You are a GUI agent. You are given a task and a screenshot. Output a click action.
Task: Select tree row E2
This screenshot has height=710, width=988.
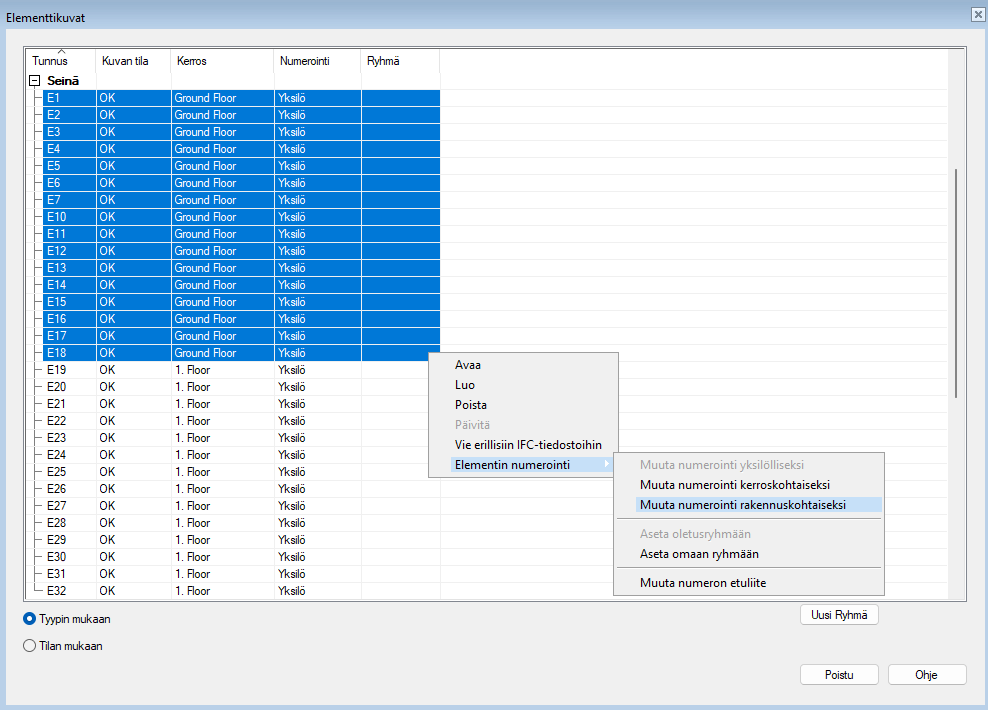(x=242, y=115)
